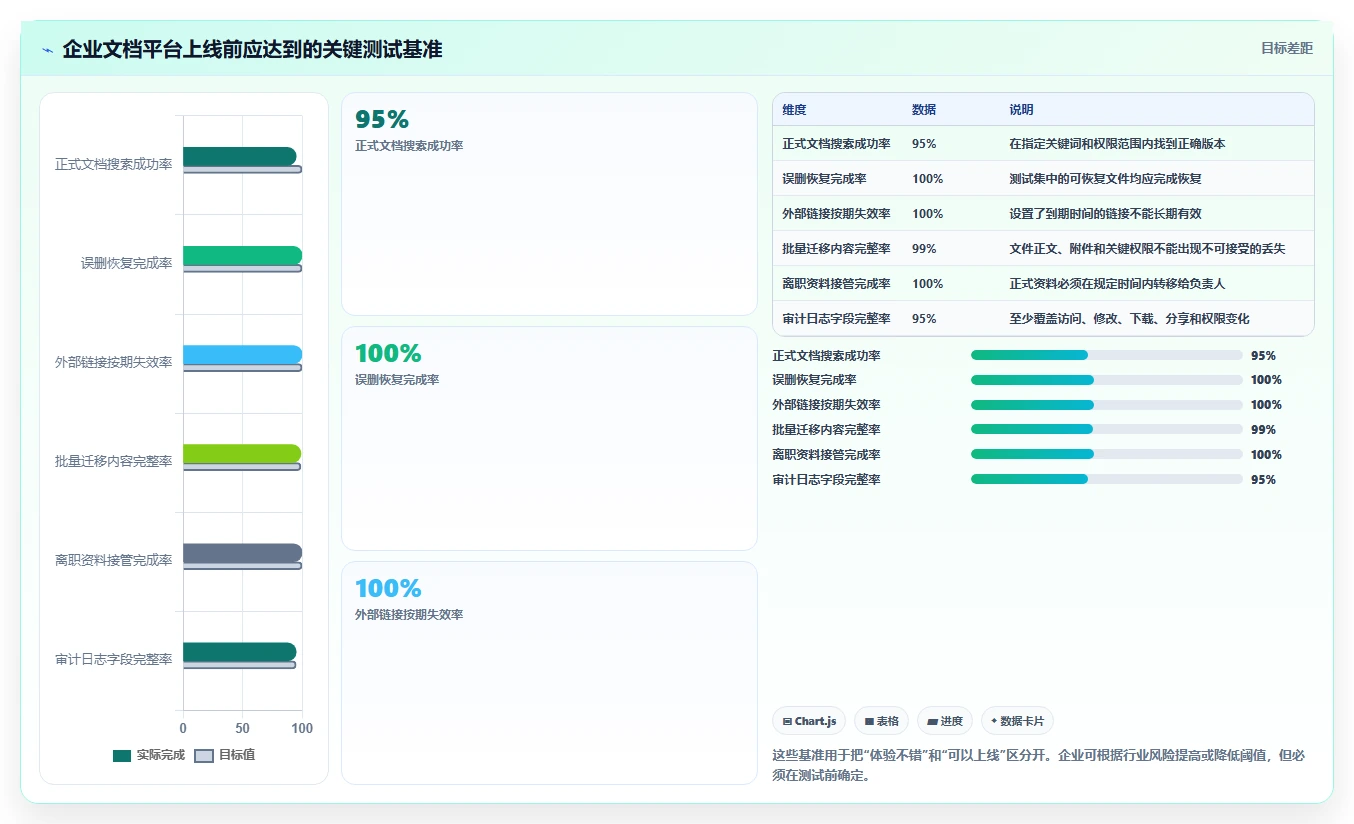Click the 维度 table column header
Image resolution: width=1354 pixels, height=824 pixels.
point(794,110)
